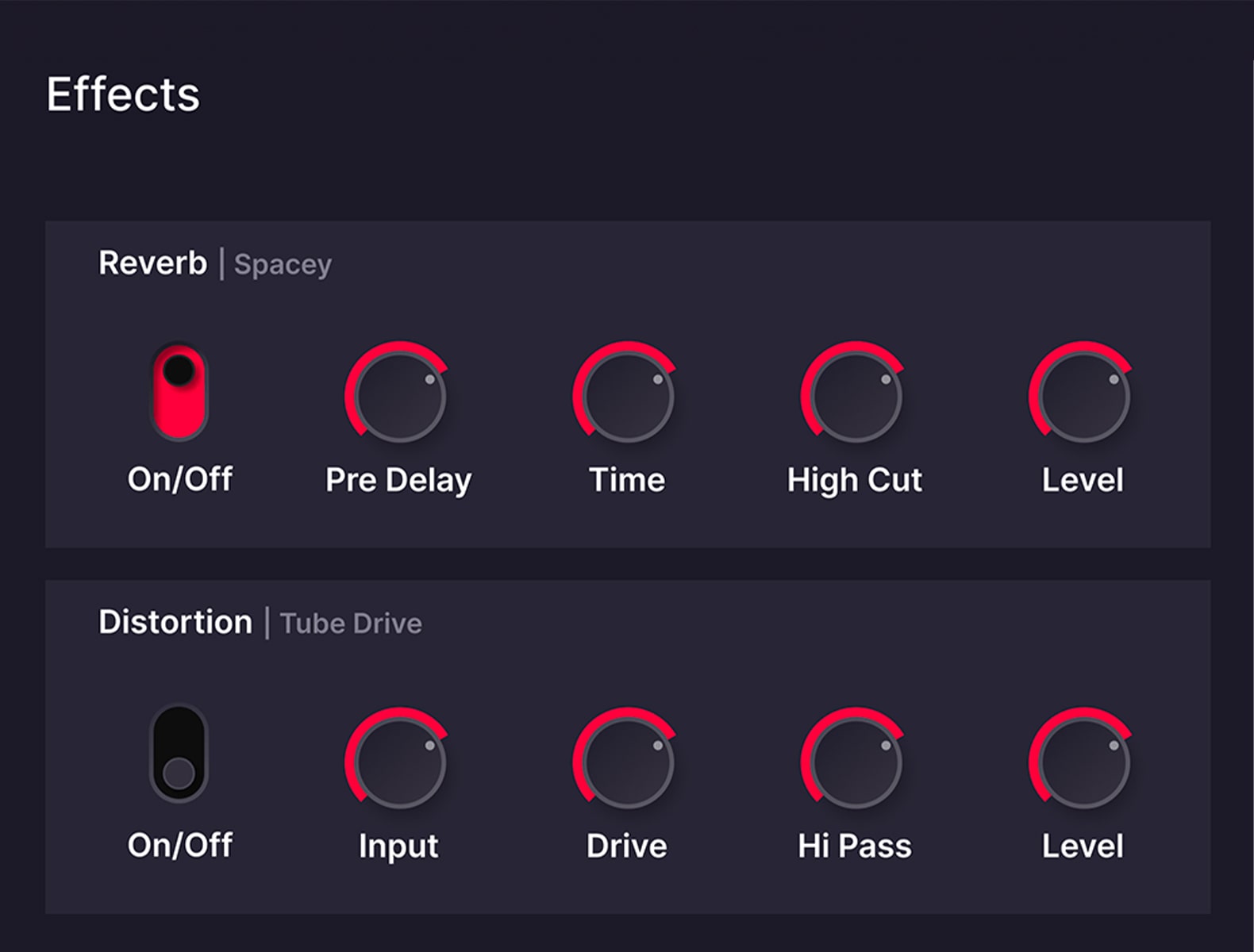Click the Reverb Pre Delay knob

pos(399,396)
